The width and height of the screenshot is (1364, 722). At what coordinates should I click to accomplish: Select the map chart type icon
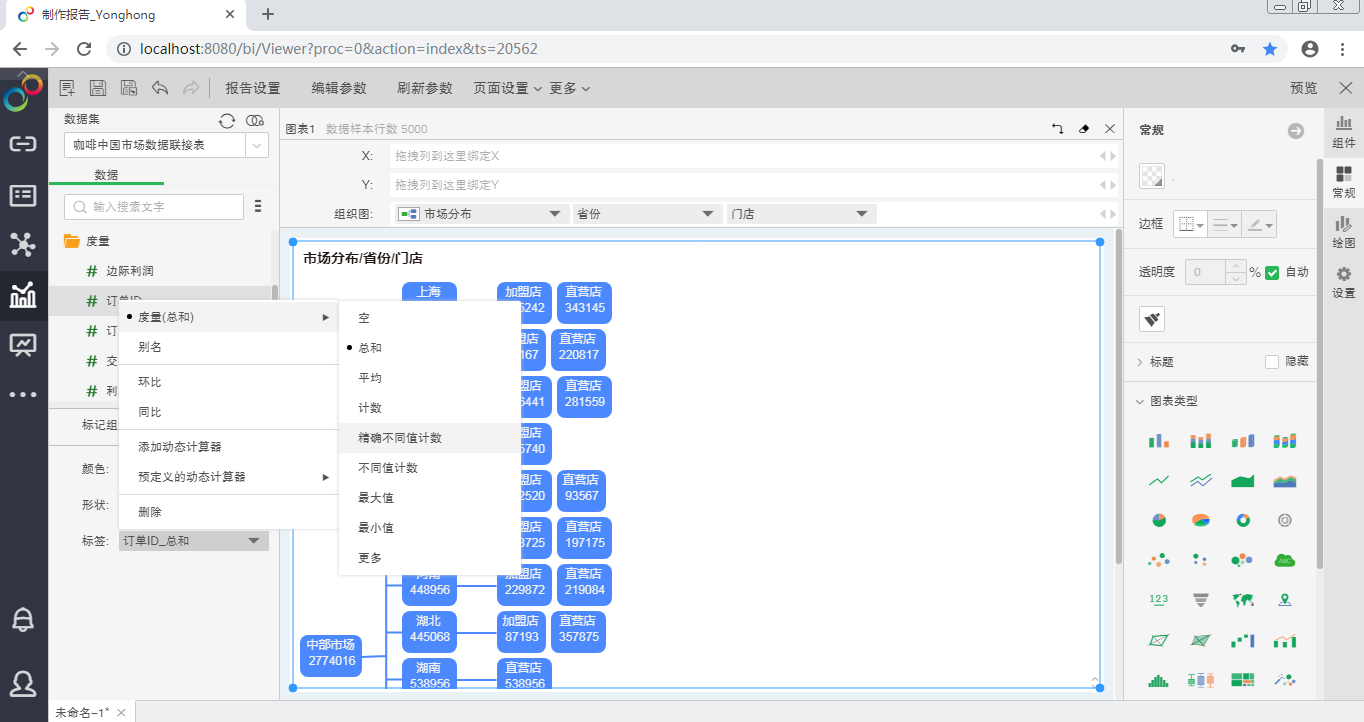pos(1242,600)
